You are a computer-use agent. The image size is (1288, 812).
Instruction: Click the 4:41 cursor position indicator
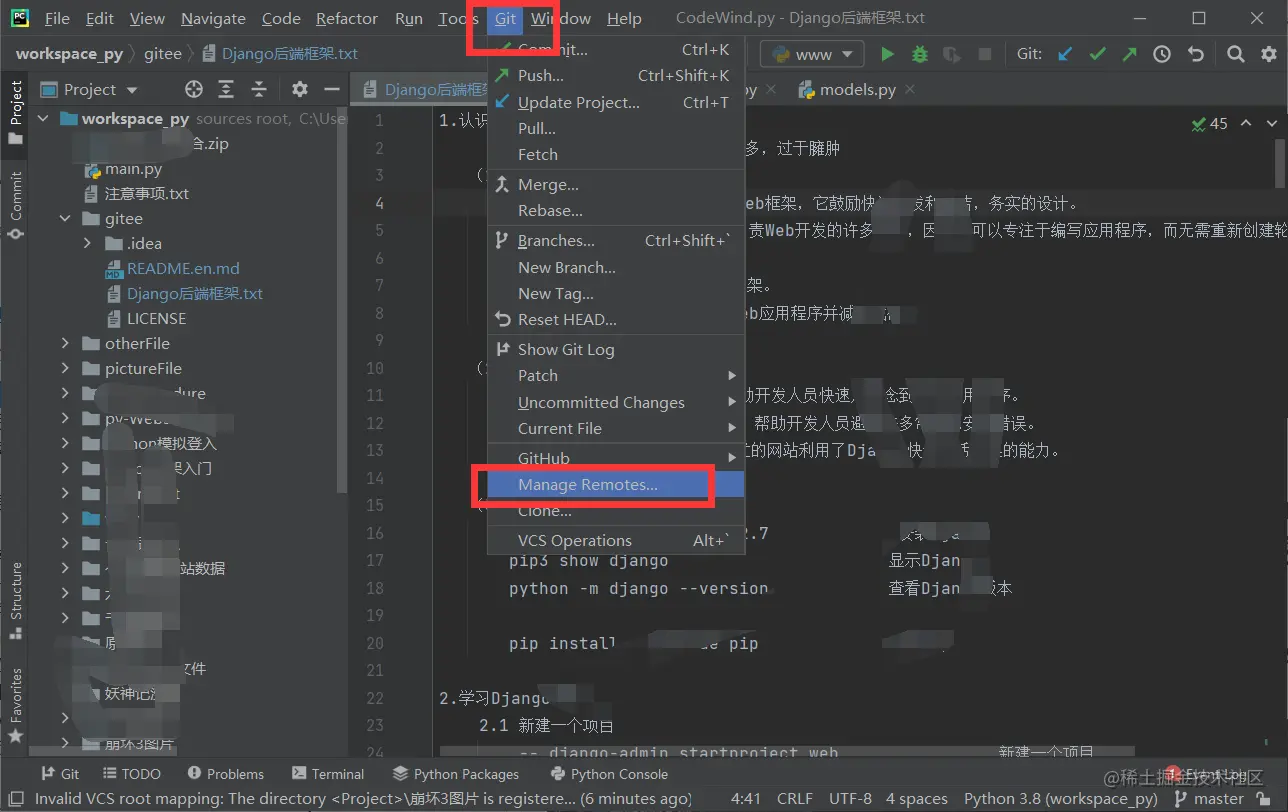point(746,799)
